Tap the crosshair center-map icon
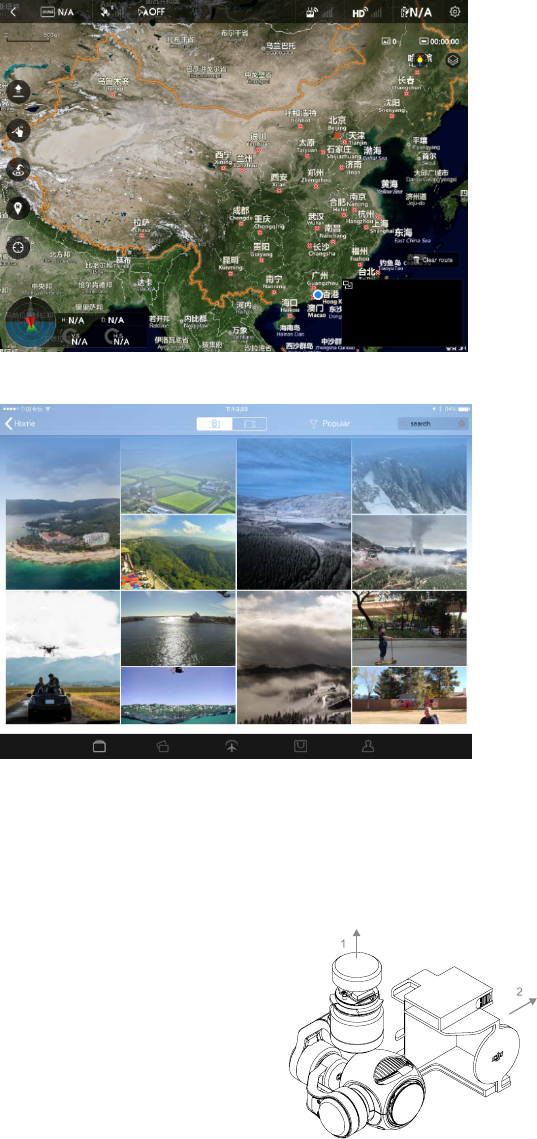This screenshot has height=1139, width=537. click(18, 247)
